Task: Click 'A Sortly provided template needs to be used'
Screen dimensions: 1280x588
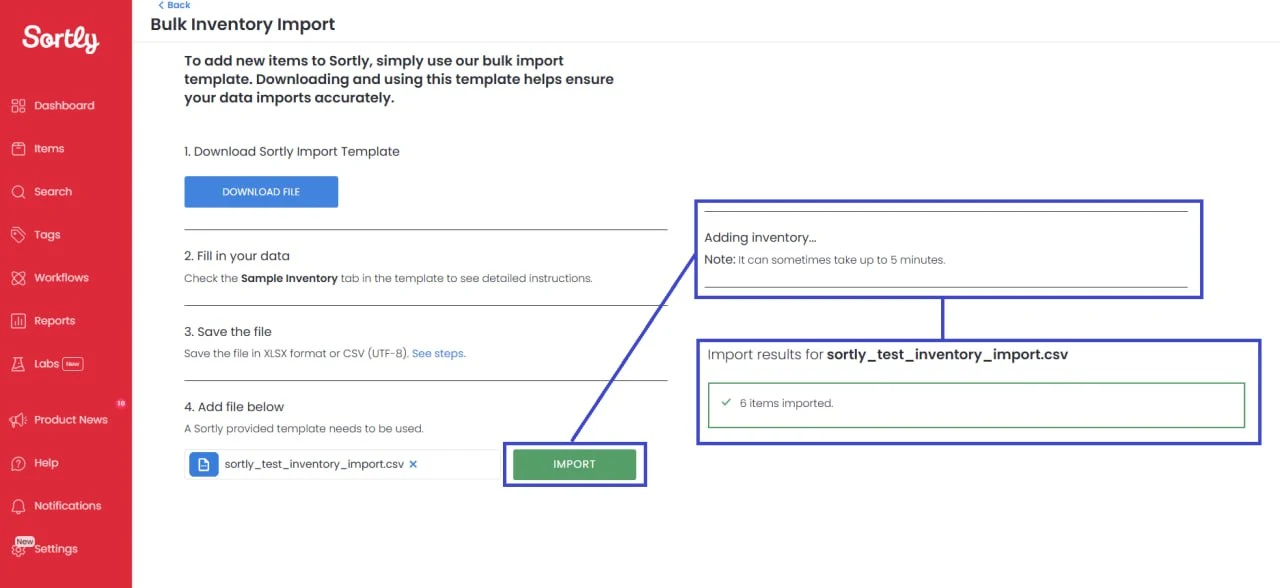Action: point(304,429)
